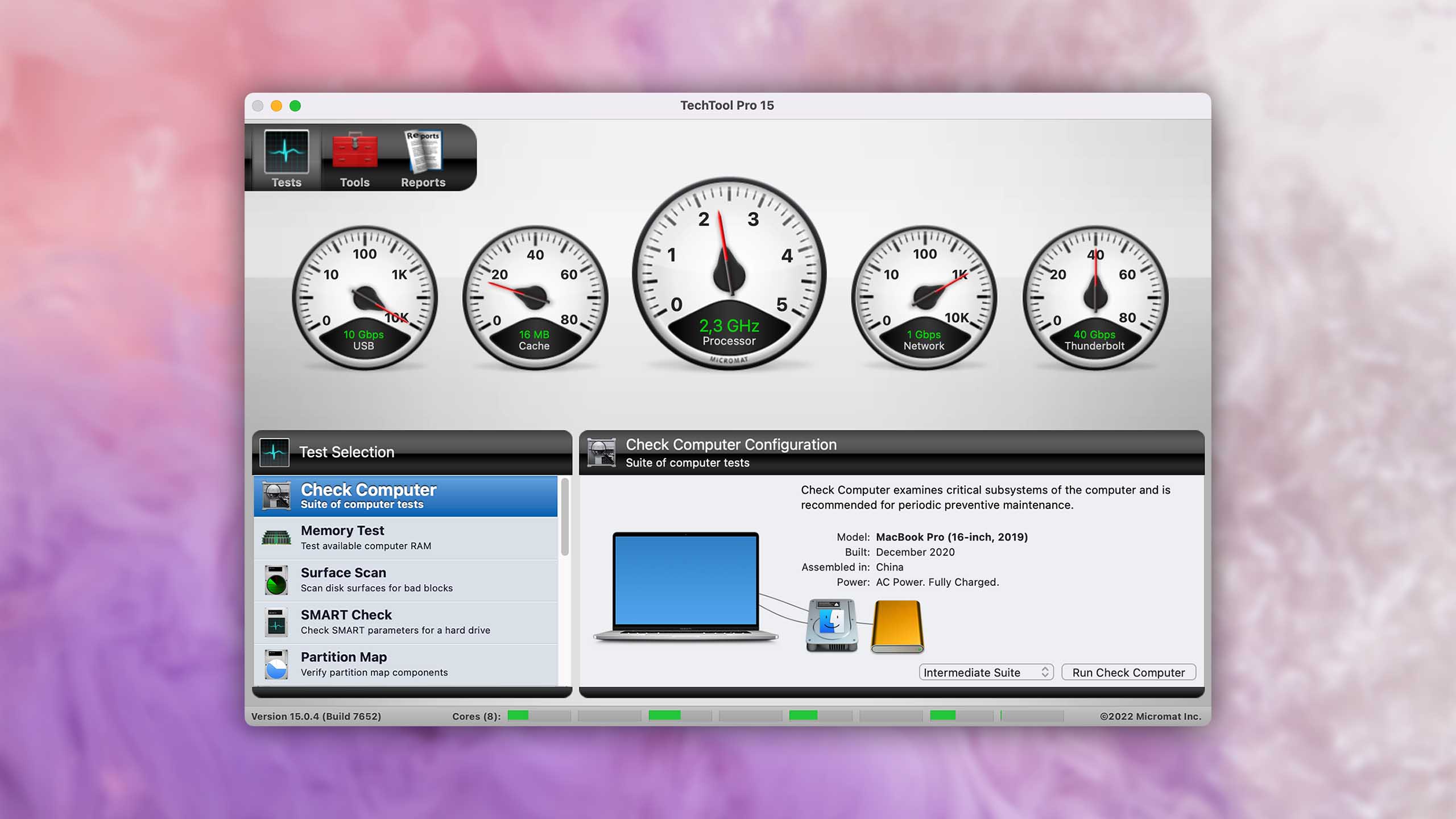Select SMART Check in test list
1456x819 pixels.
point(406,622)
